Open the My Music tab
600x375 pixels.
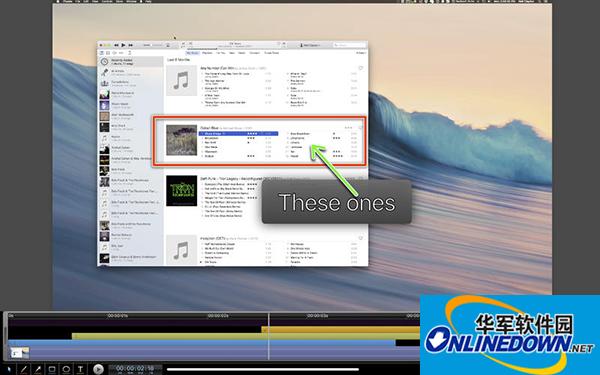tap(192, 53)
